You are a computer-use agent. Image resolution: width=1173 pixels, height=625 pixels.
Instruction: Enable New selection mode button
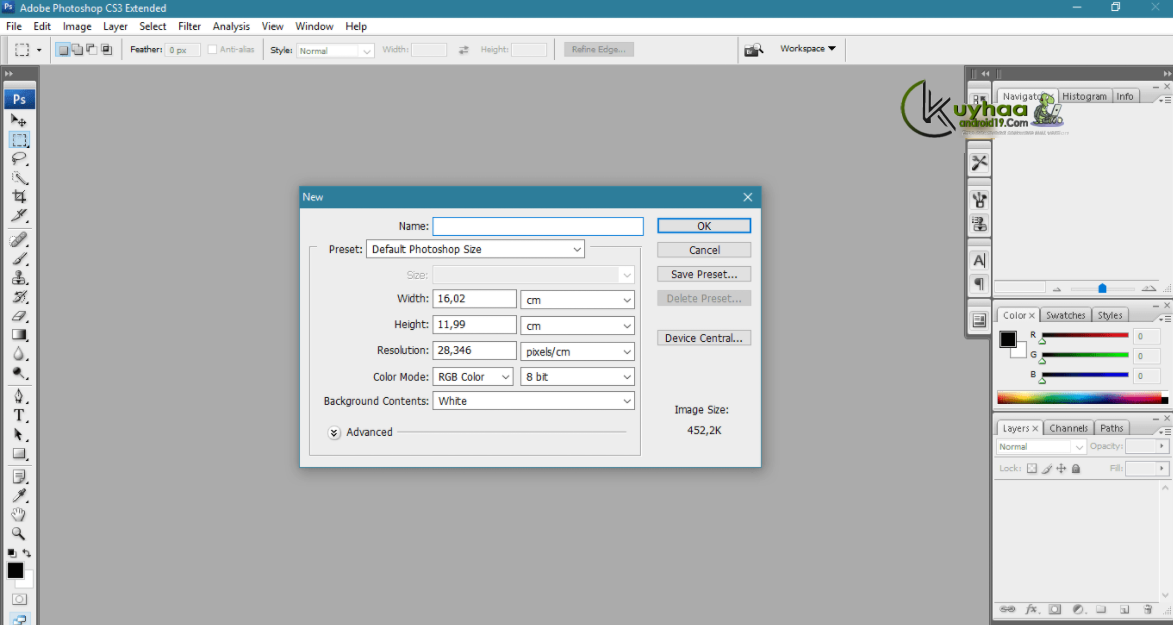pos(64,49)
